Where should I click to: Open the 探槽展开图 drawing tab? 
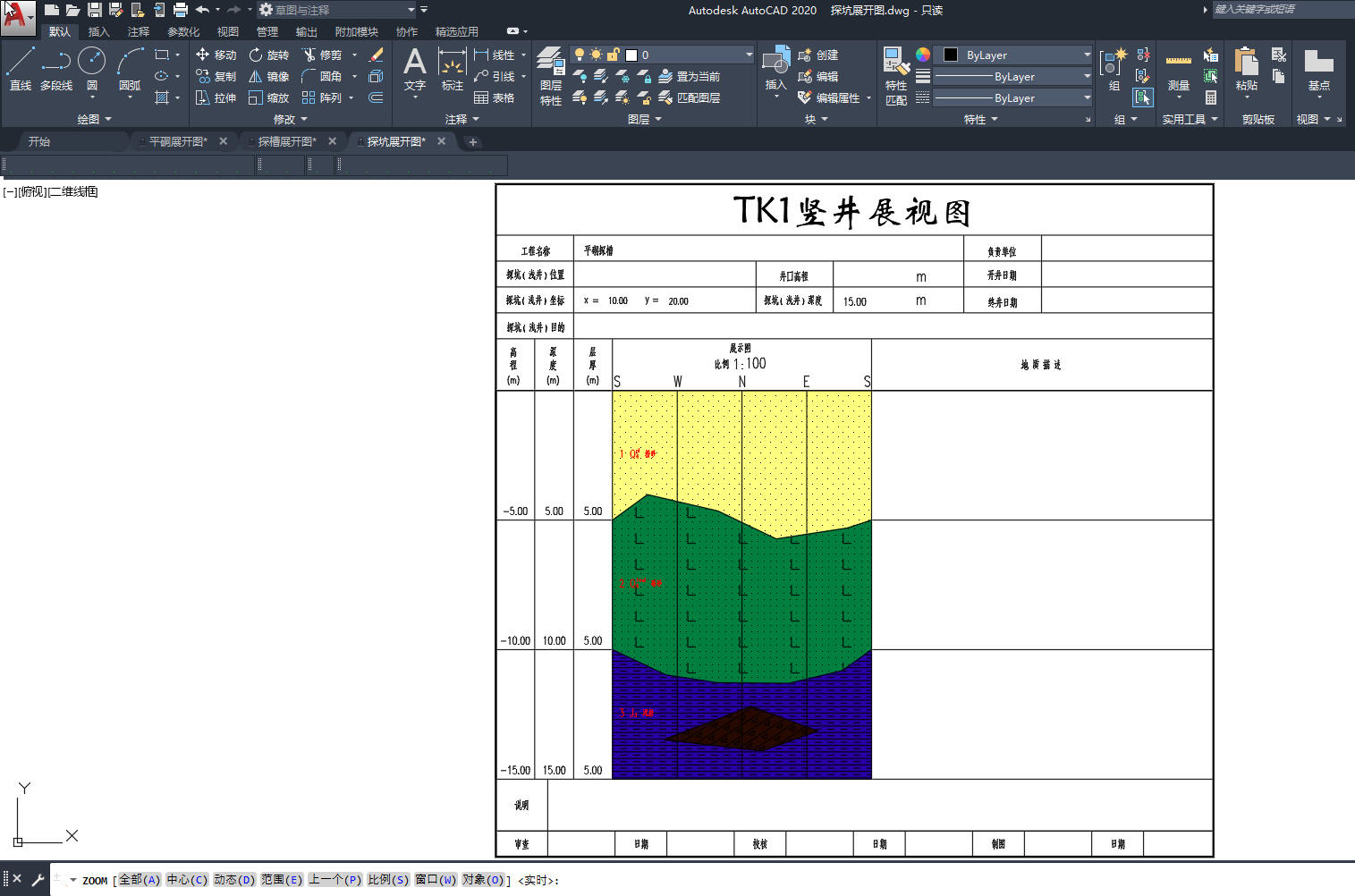(x=287, y=141)
